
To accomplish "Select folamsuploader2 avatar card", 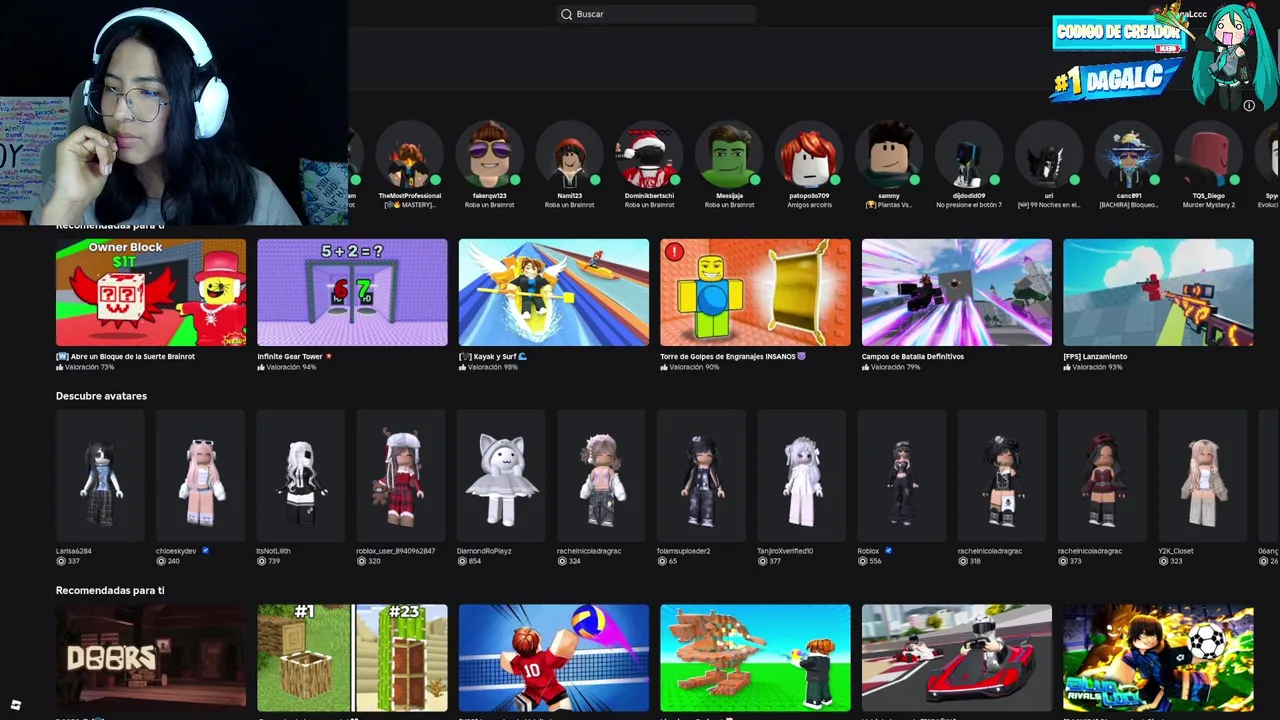I will [x=701, y=476].
